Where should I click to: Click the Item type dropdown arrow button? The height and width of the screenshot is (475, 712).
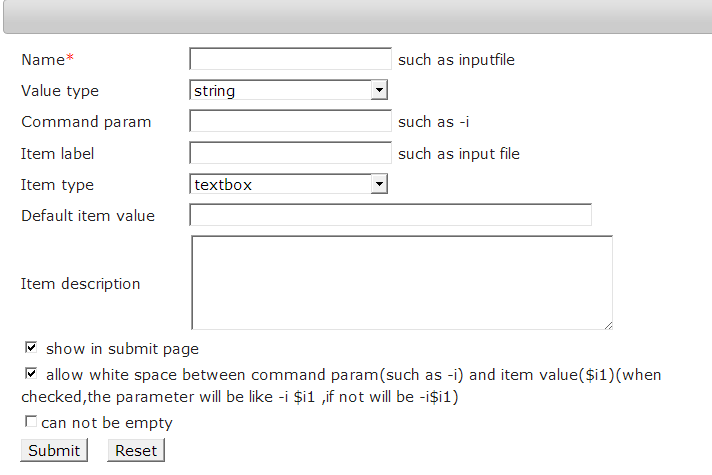pyautogui.click(x=379, y=184)
